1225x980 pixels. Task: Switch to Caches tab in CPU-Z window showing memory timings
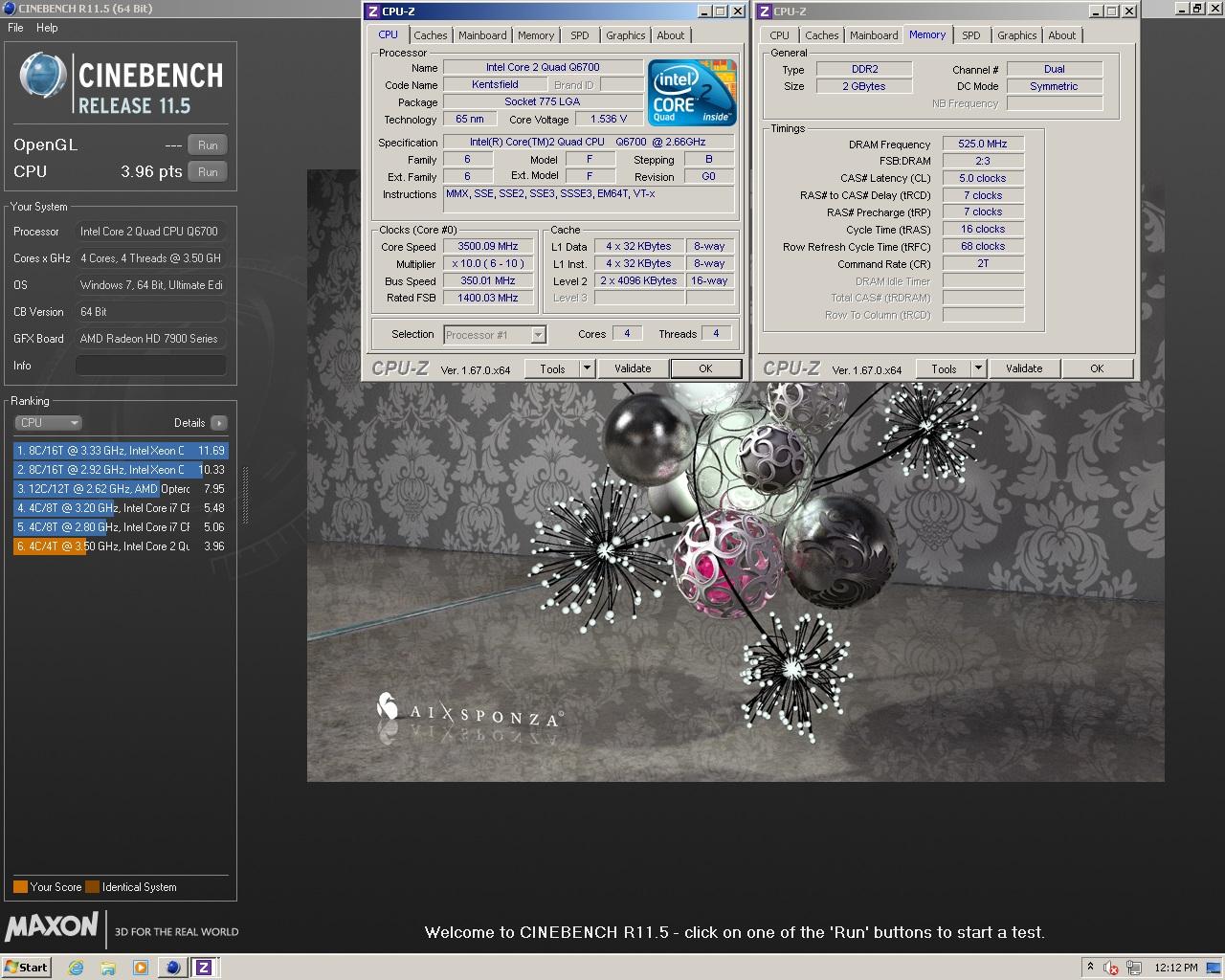tap(822, 35)
